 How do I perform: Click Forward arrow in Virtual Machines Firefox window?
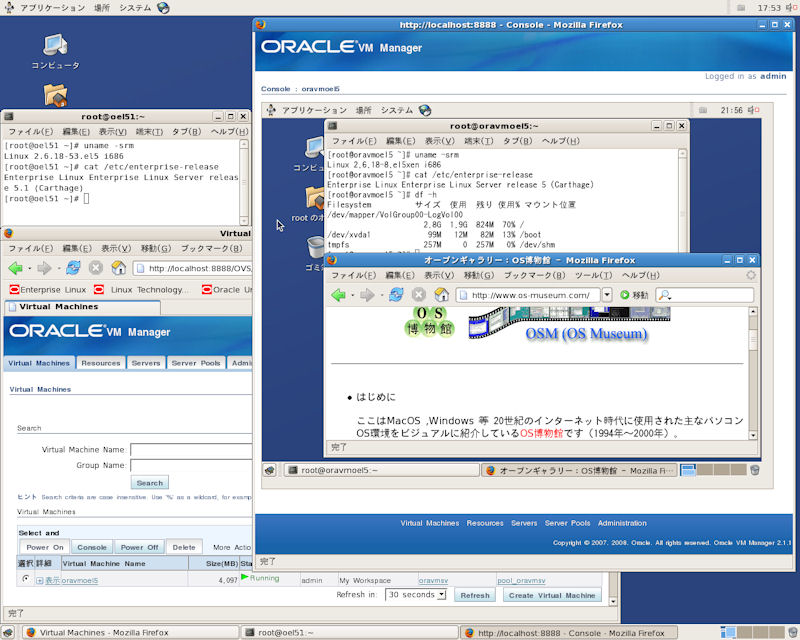[44, 268]
